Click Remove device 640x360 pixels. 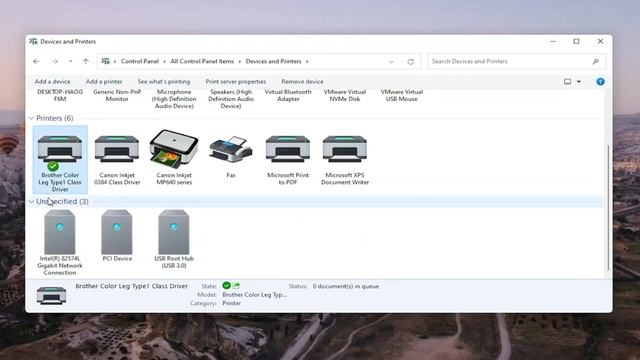pyautogui.click(x=302, y=82)
